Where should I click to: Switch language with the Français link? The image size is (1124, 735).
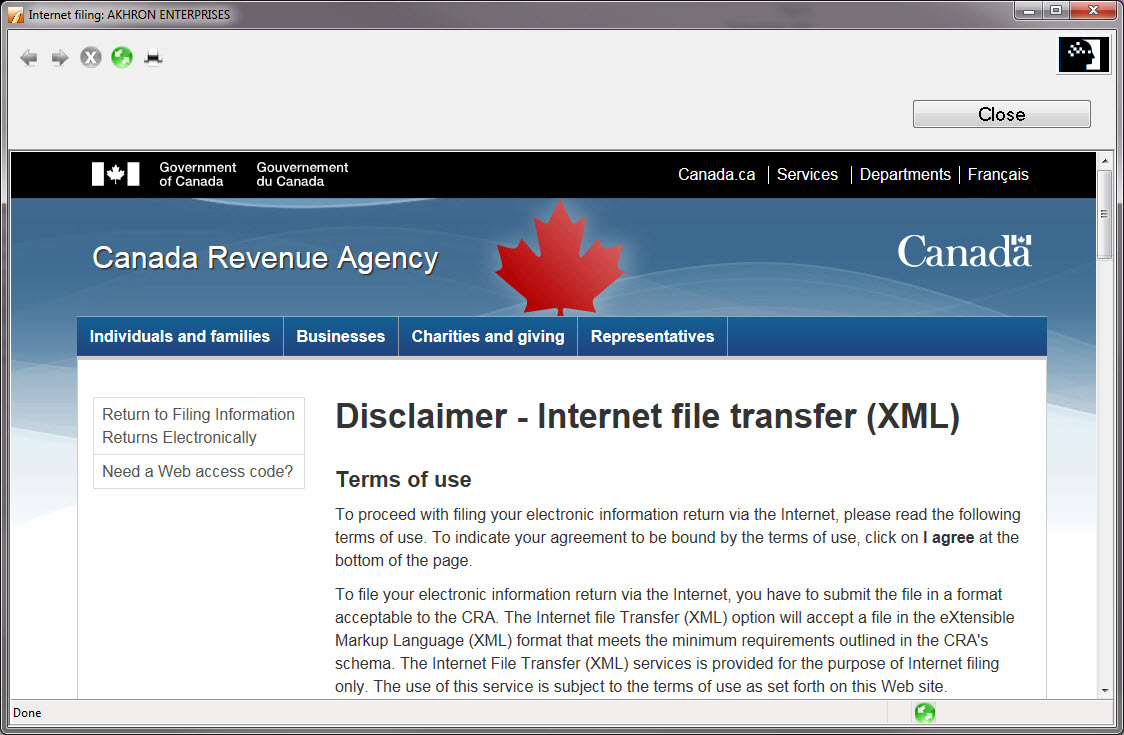click(998, 174)
